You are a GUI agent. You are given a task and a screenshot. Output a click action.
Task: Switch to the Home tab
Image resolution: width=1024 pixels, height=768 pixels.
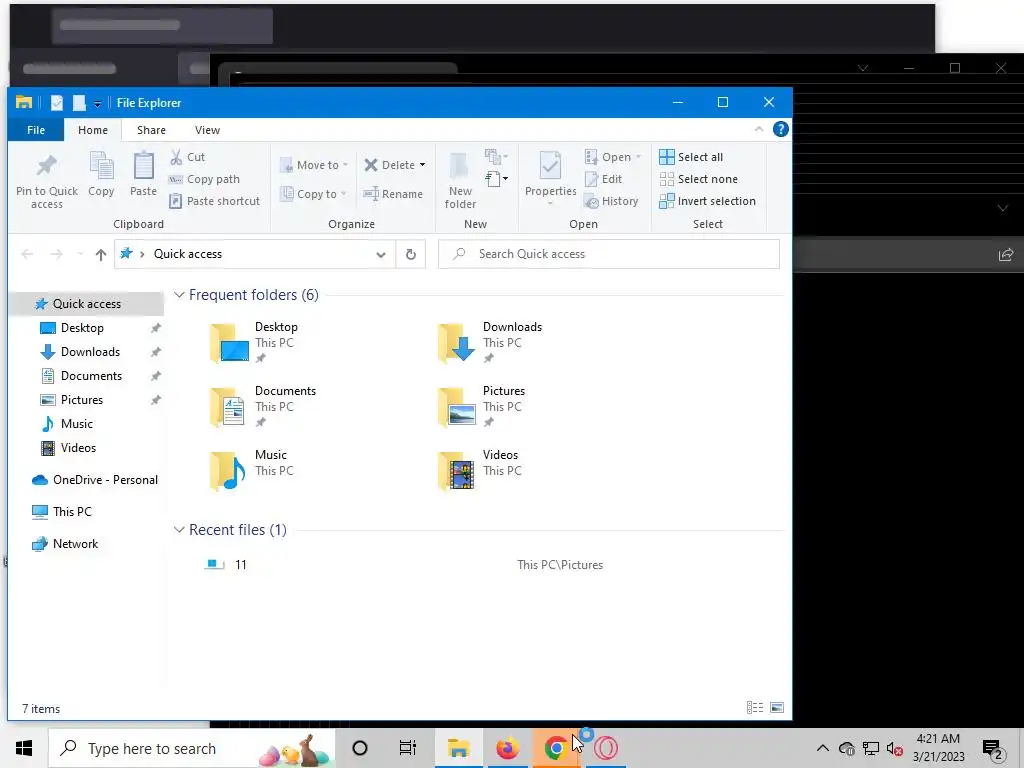tap(93, 130)
